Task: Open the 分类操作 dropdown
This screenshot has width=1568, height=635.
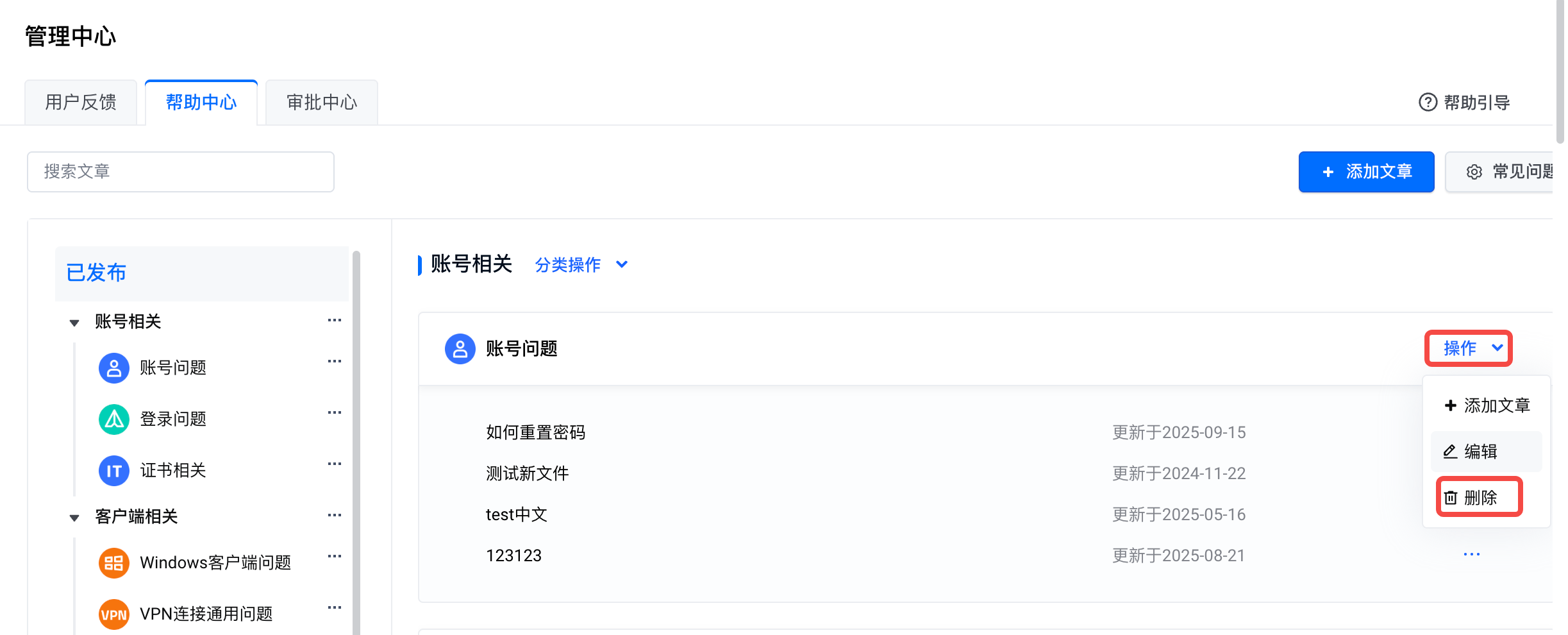Action: pos(581,264)
